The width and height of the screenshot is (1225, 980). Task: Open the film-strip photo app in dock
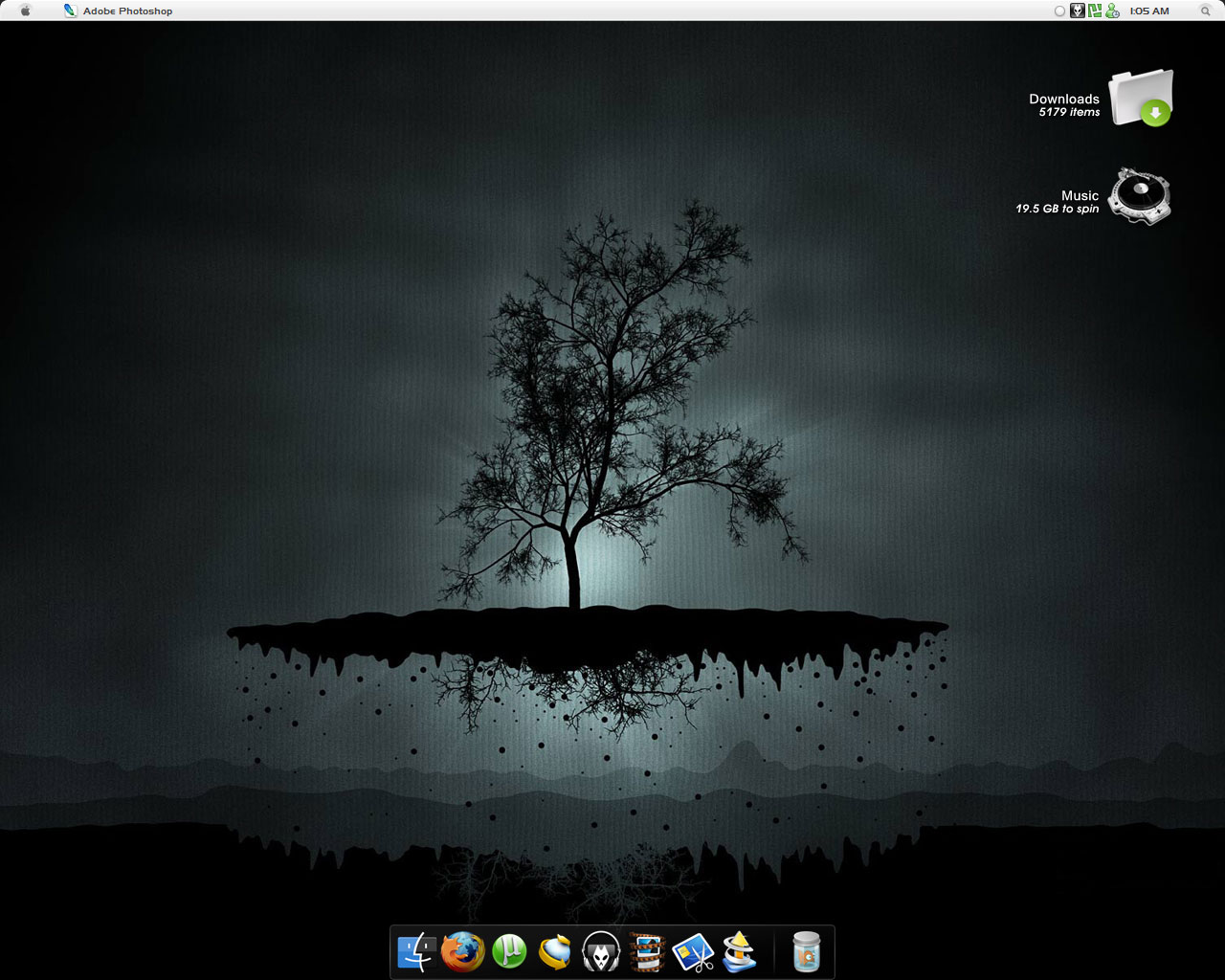[647, 952]
